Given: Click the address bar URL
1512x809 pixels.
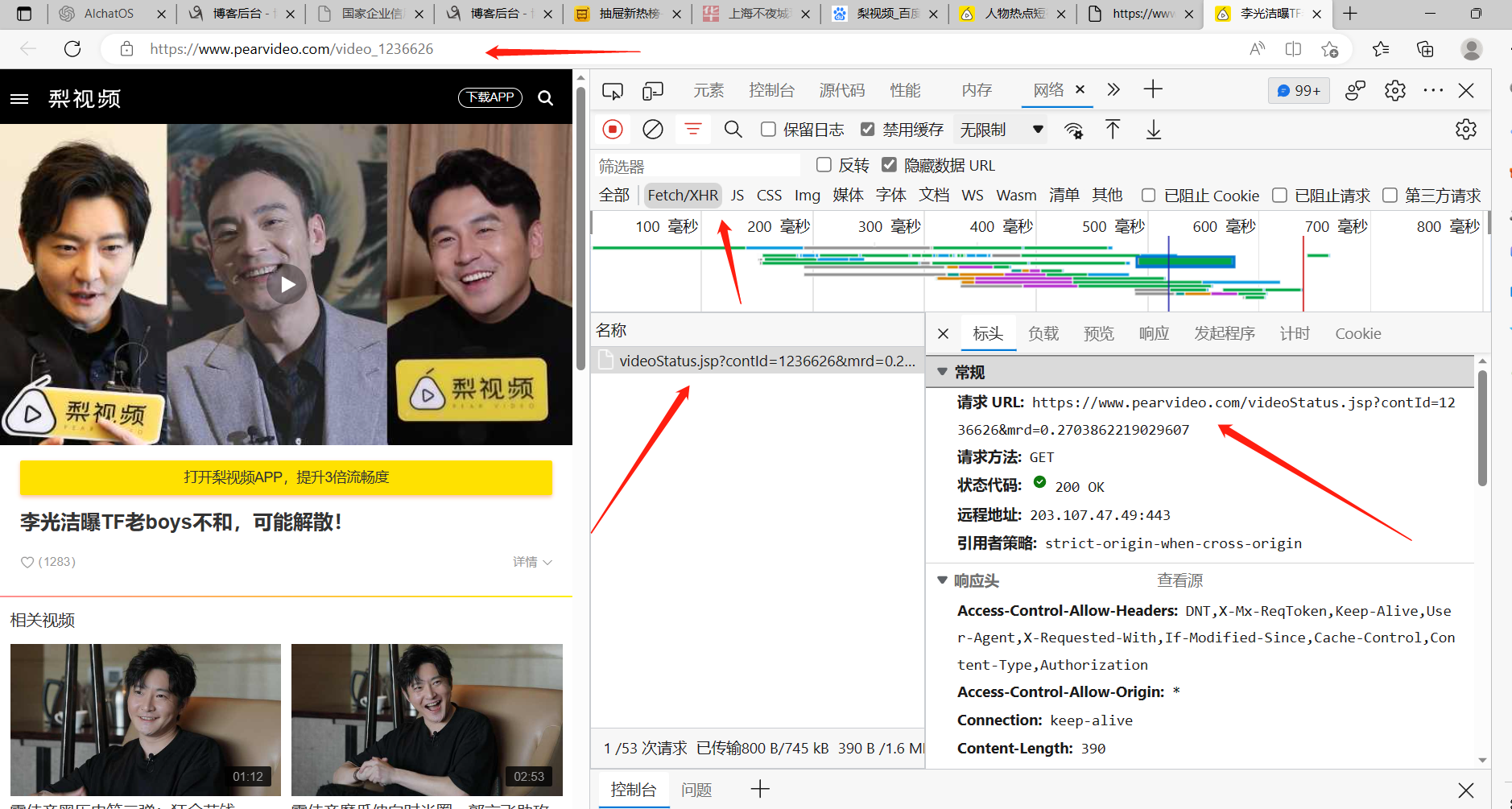Looking at the screenshot, I should click(291, 49).
